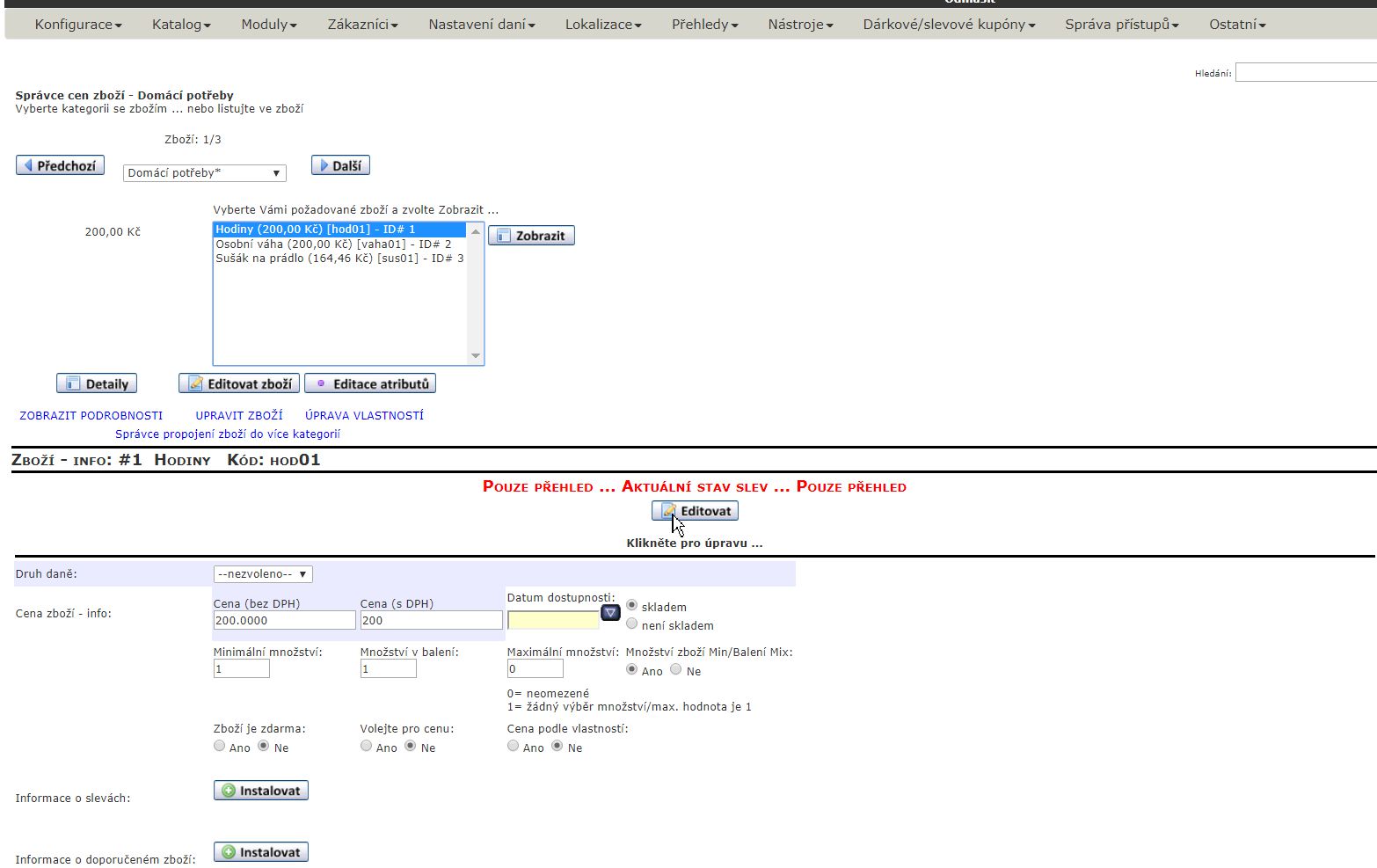1377x868 pixels.
Task: Click the Editovat zboží pencil button
Action: (x=239, y=384)
